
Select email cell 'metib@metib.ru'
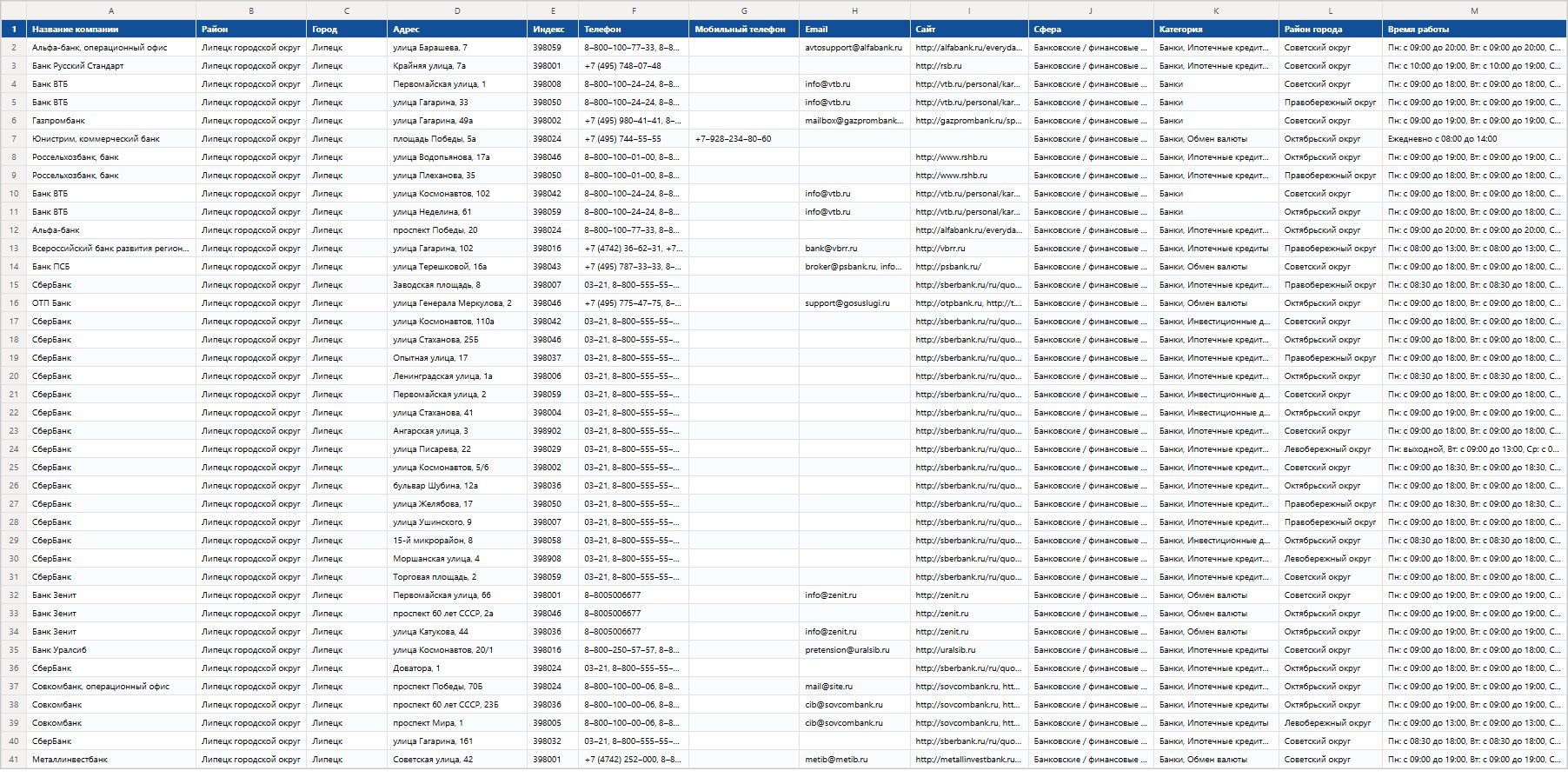(x=854, y=760)
